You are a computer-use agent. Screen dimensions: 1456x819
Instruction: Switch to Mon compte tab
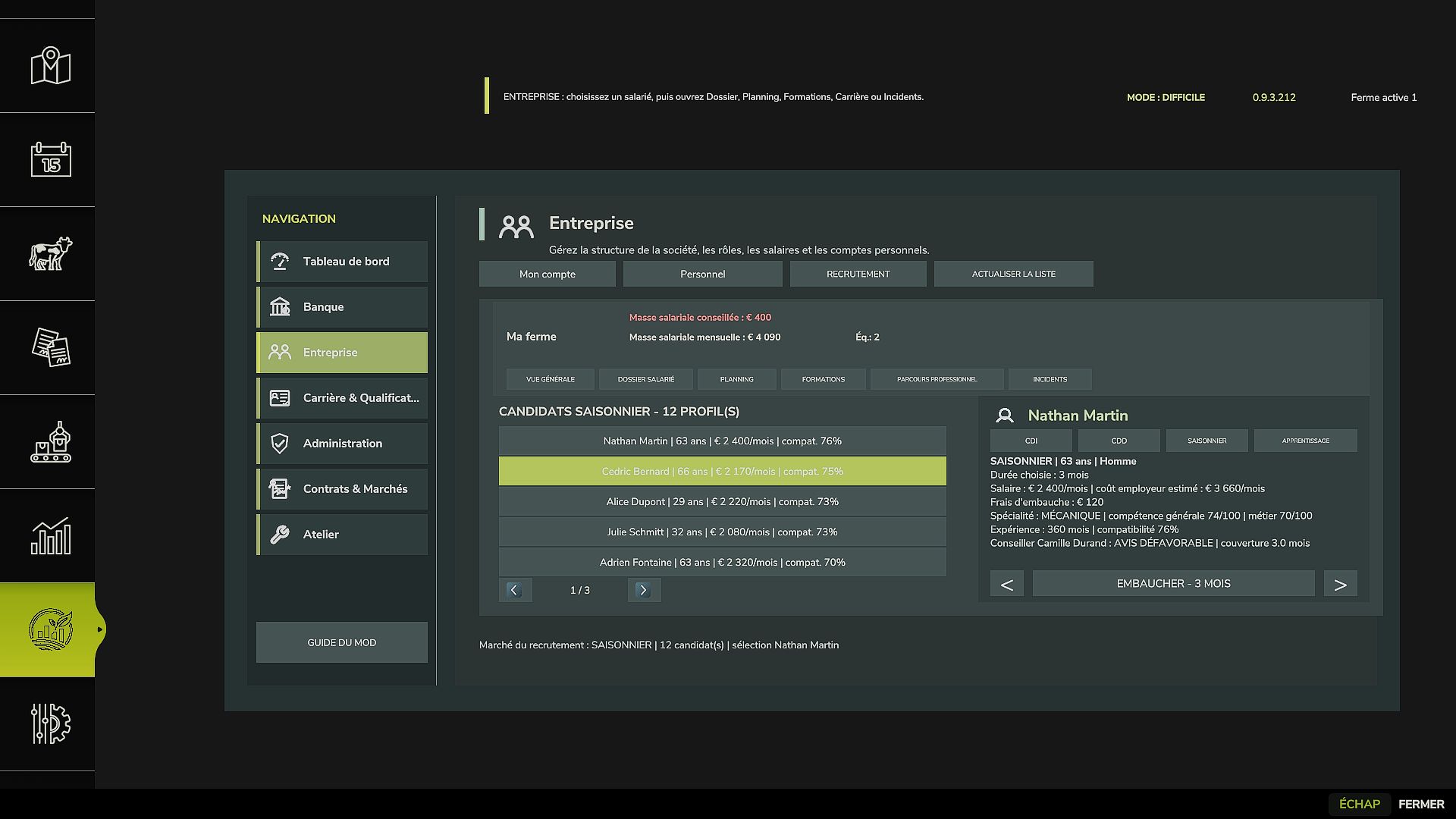point(548,274)
